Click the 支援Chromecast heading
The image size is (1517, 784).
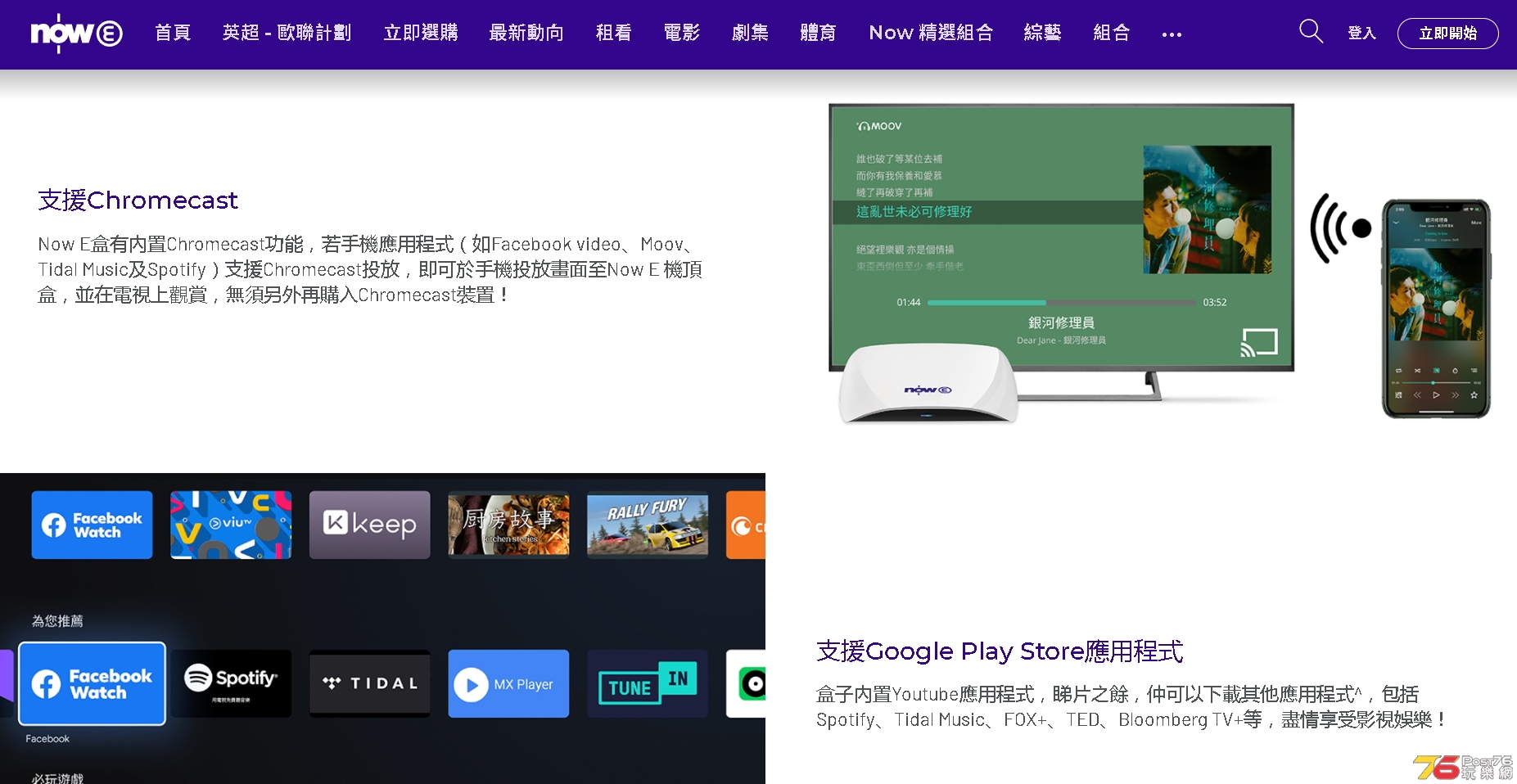[x=138, y=200]
